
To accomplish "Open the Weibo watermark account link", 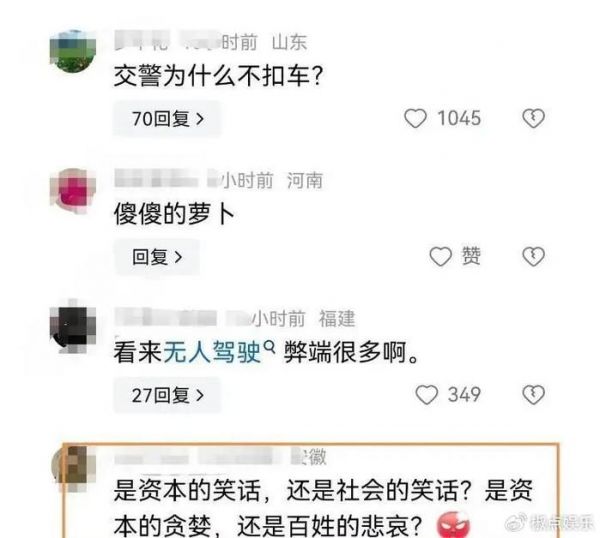I will coord(550,523).
